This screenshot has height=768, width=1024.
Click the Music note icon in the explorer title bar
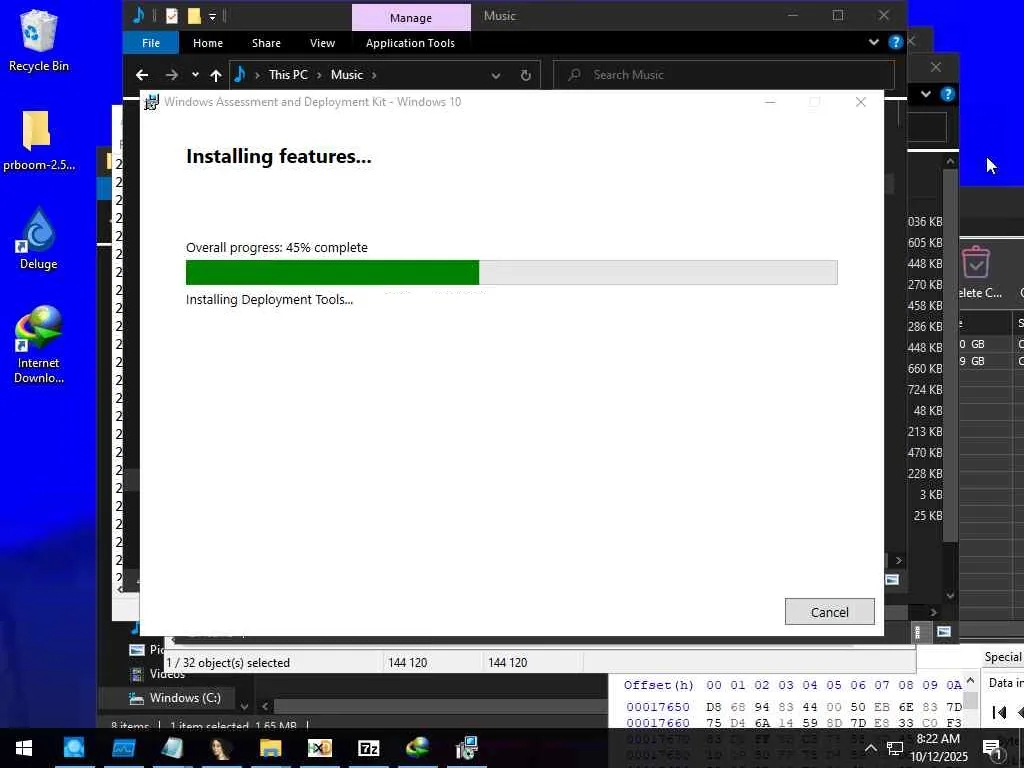tap(138, 15)
